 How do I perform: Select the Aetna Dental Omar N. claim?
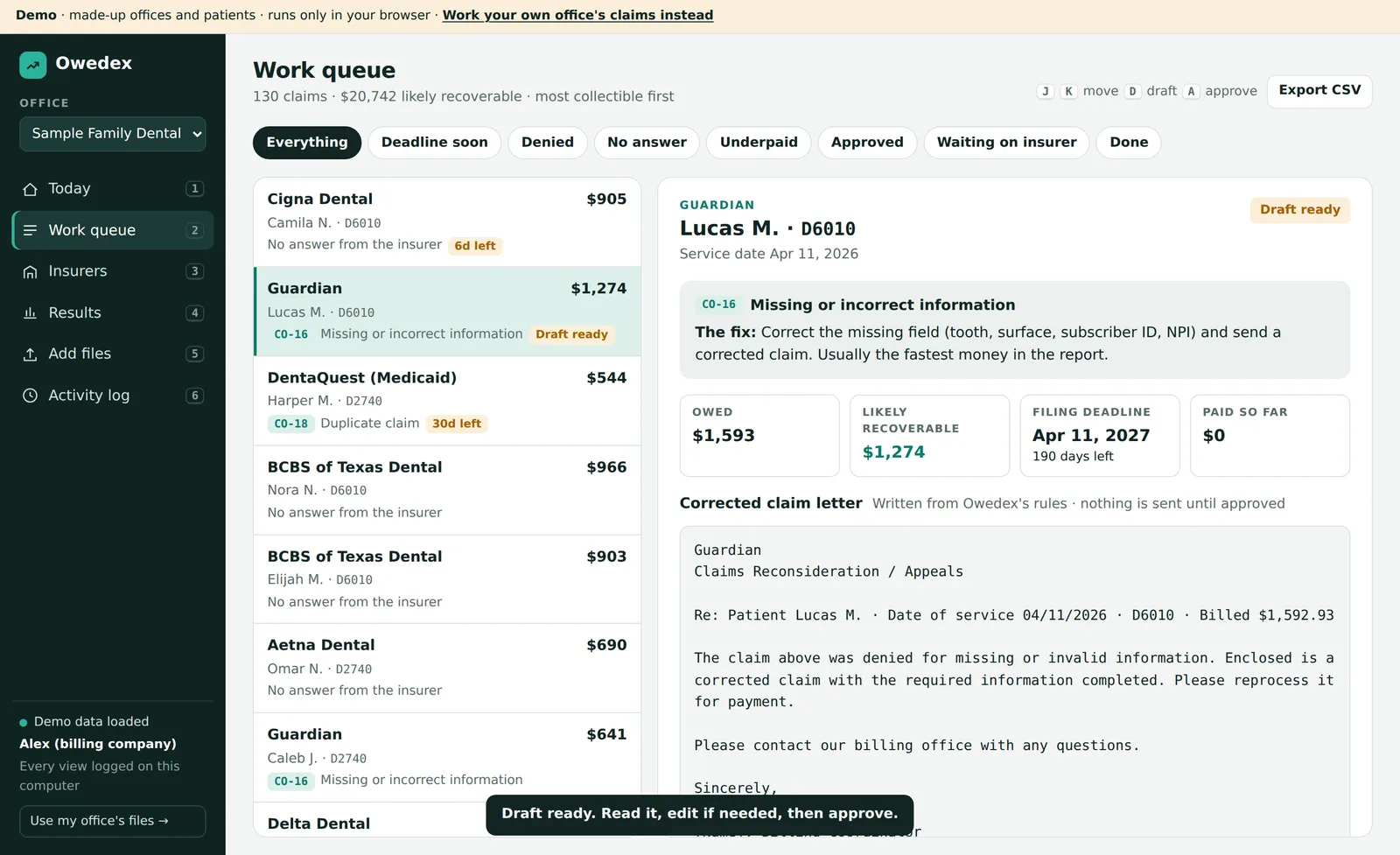pos(447,668)
